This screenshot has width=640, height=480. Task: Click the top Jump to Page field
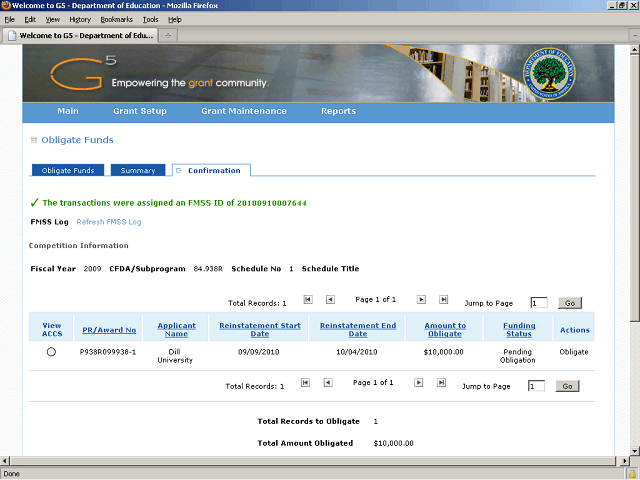(539, 303)
